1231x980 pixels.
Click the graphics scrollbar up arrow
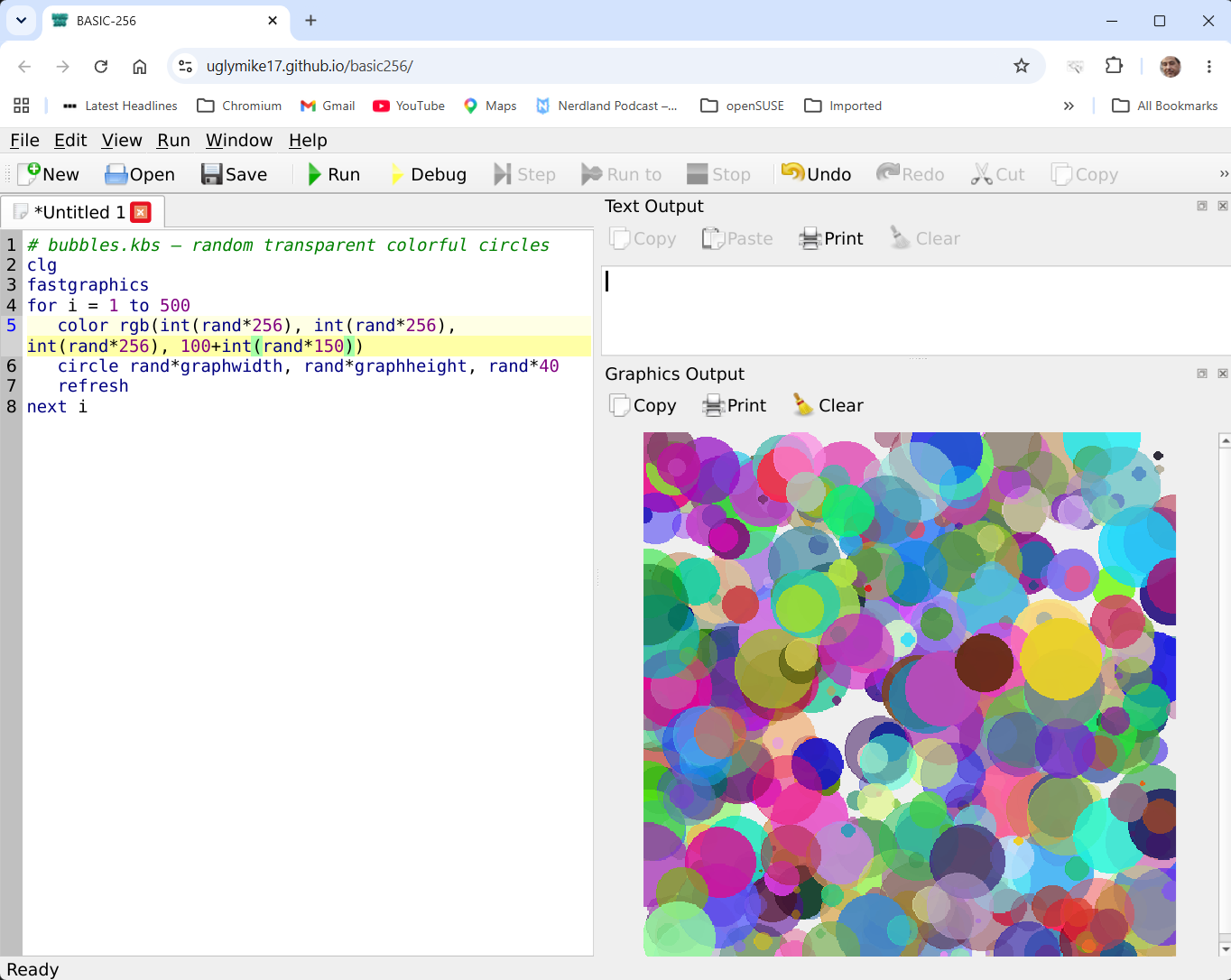(1225, 440)
